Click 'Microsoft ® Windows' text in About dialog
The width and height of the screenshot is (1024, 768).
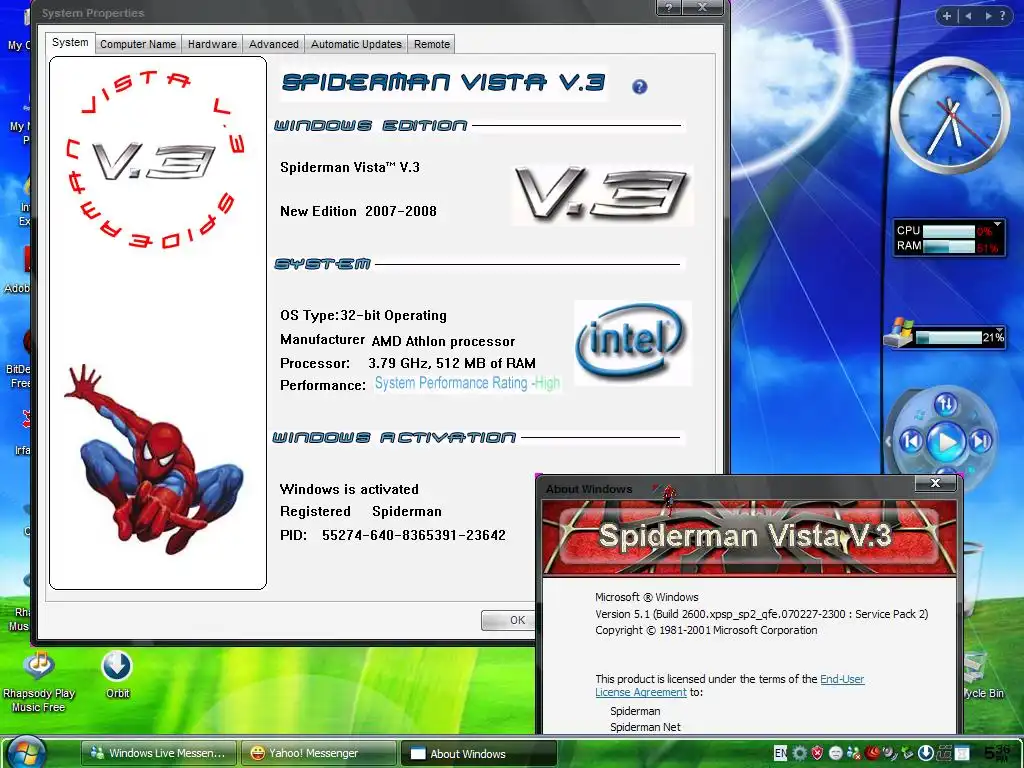[x=647, y=597]
